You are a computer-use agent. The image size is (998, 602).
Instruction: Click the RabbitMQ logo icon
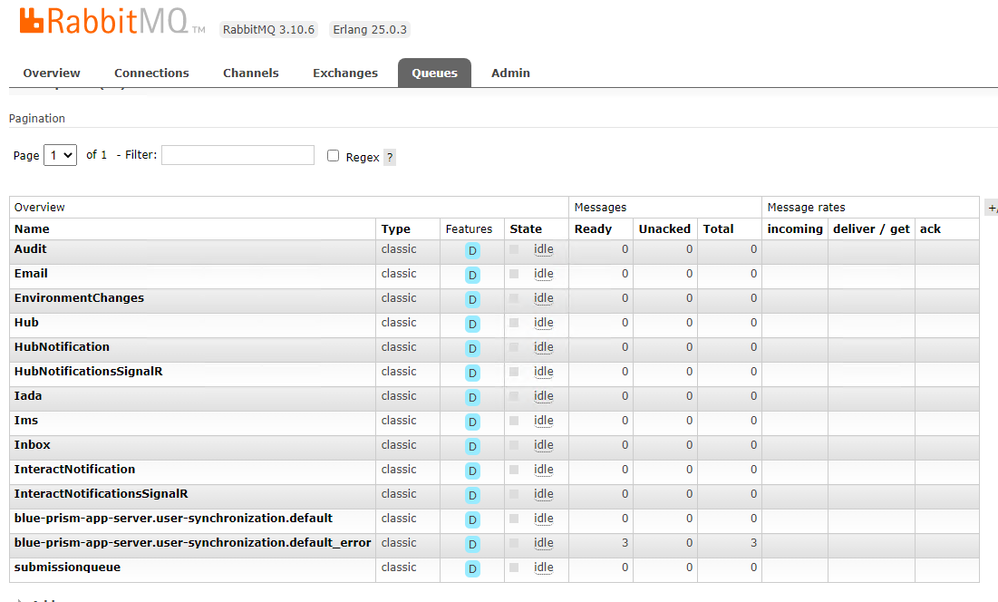31,21
